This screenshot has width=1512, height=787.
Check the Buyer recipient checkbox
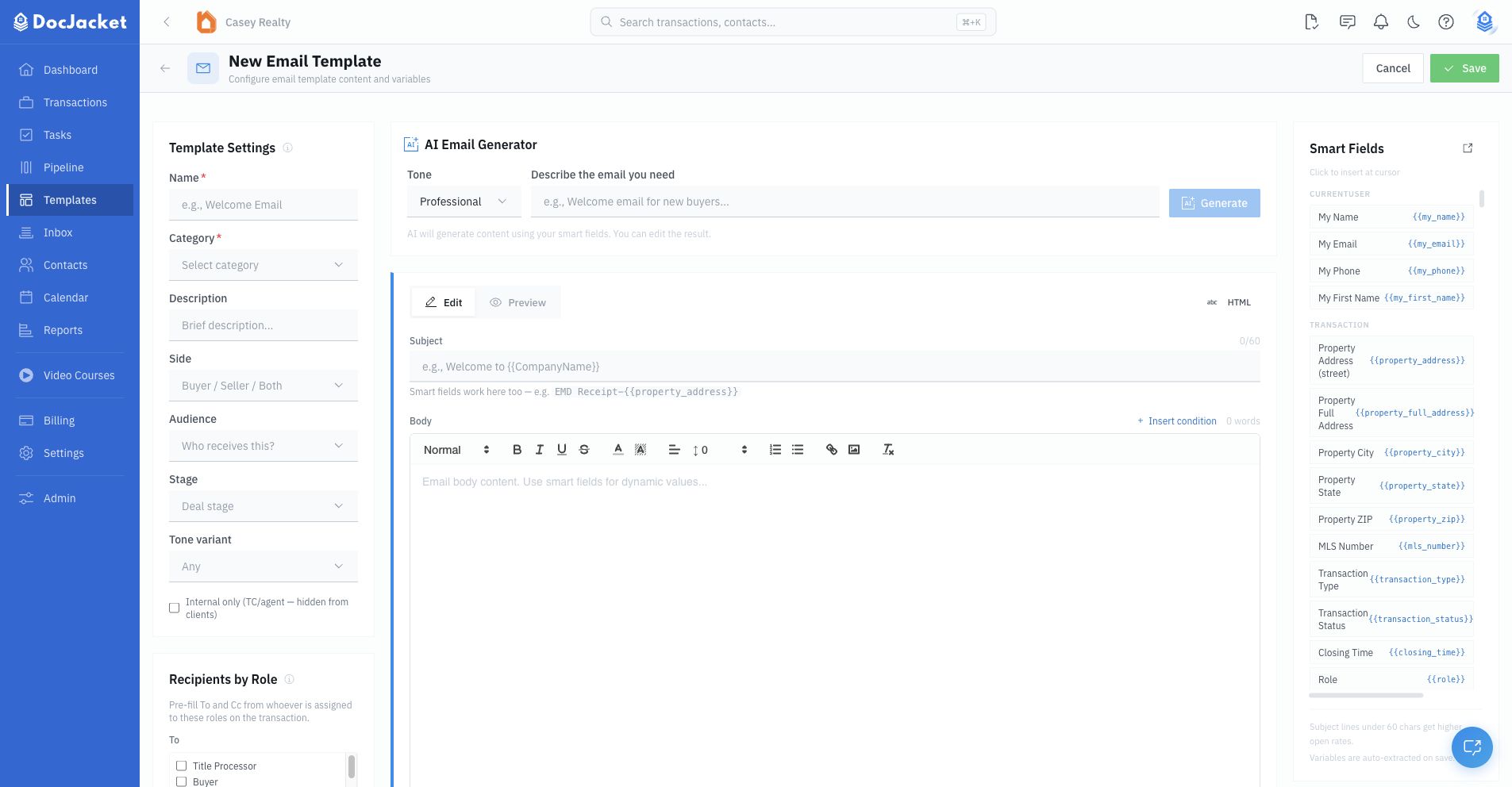tap(181, 781)
